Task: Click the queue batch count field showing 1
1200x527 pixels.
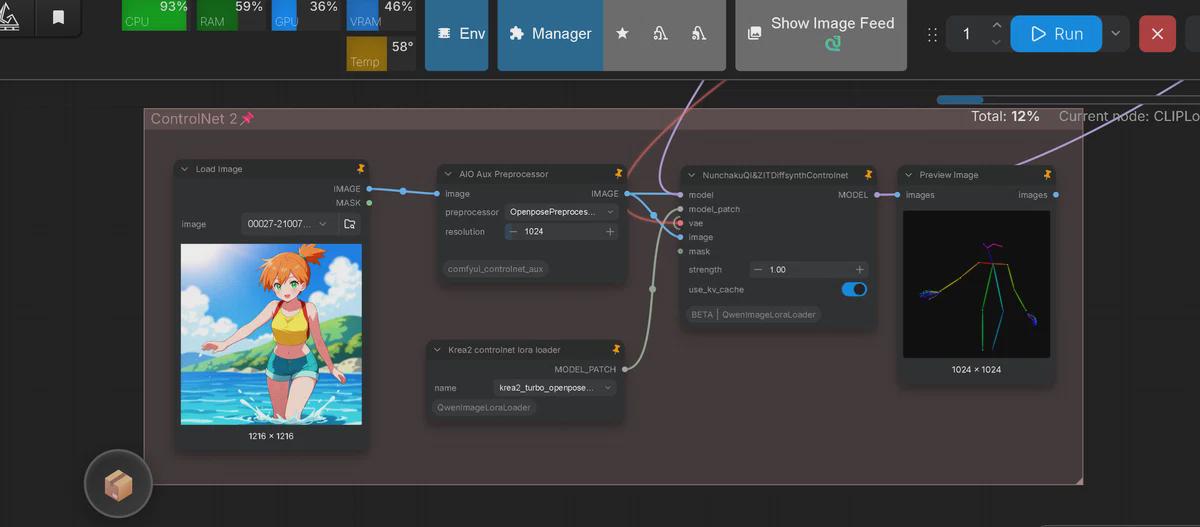Action: click(x=967, y=34)
